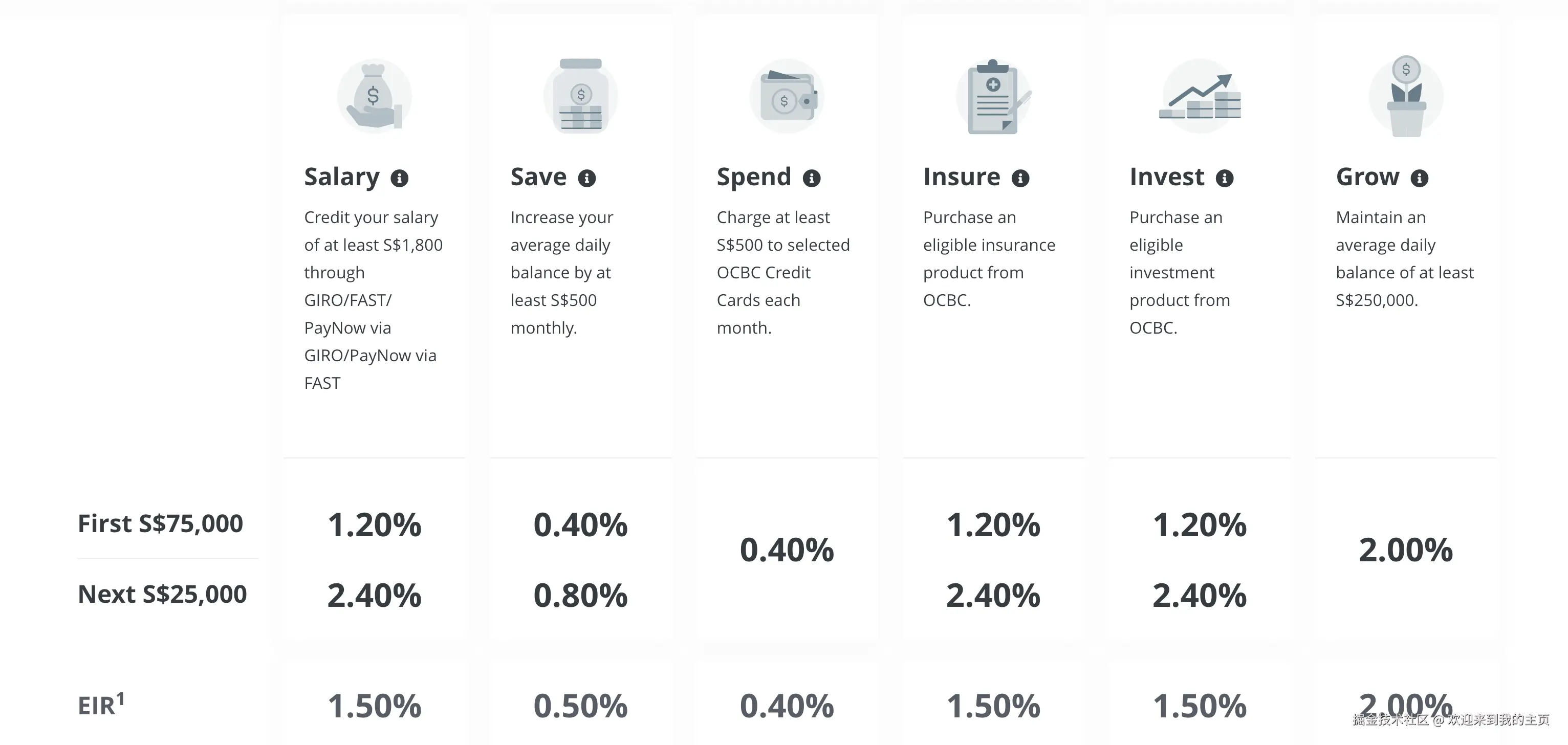Select the Spend wallet icon
Screen dimensions: 1568x745
787,96
